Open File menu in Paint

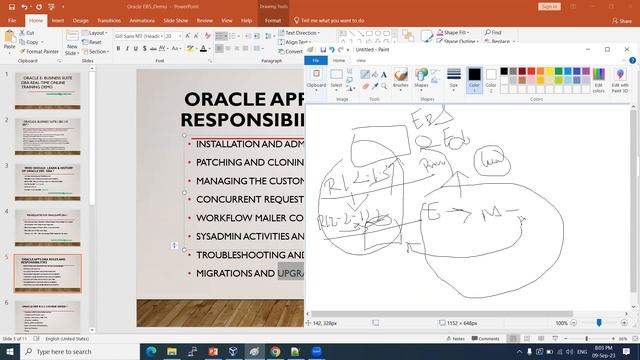point(316,60)
